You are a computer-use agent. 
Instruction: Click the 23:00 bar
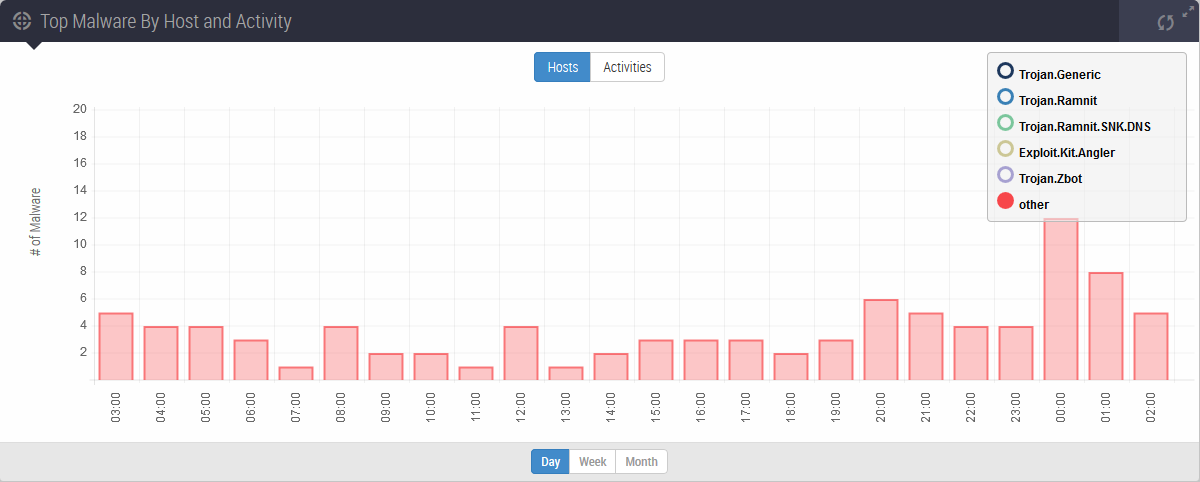tap(1016, 354)
